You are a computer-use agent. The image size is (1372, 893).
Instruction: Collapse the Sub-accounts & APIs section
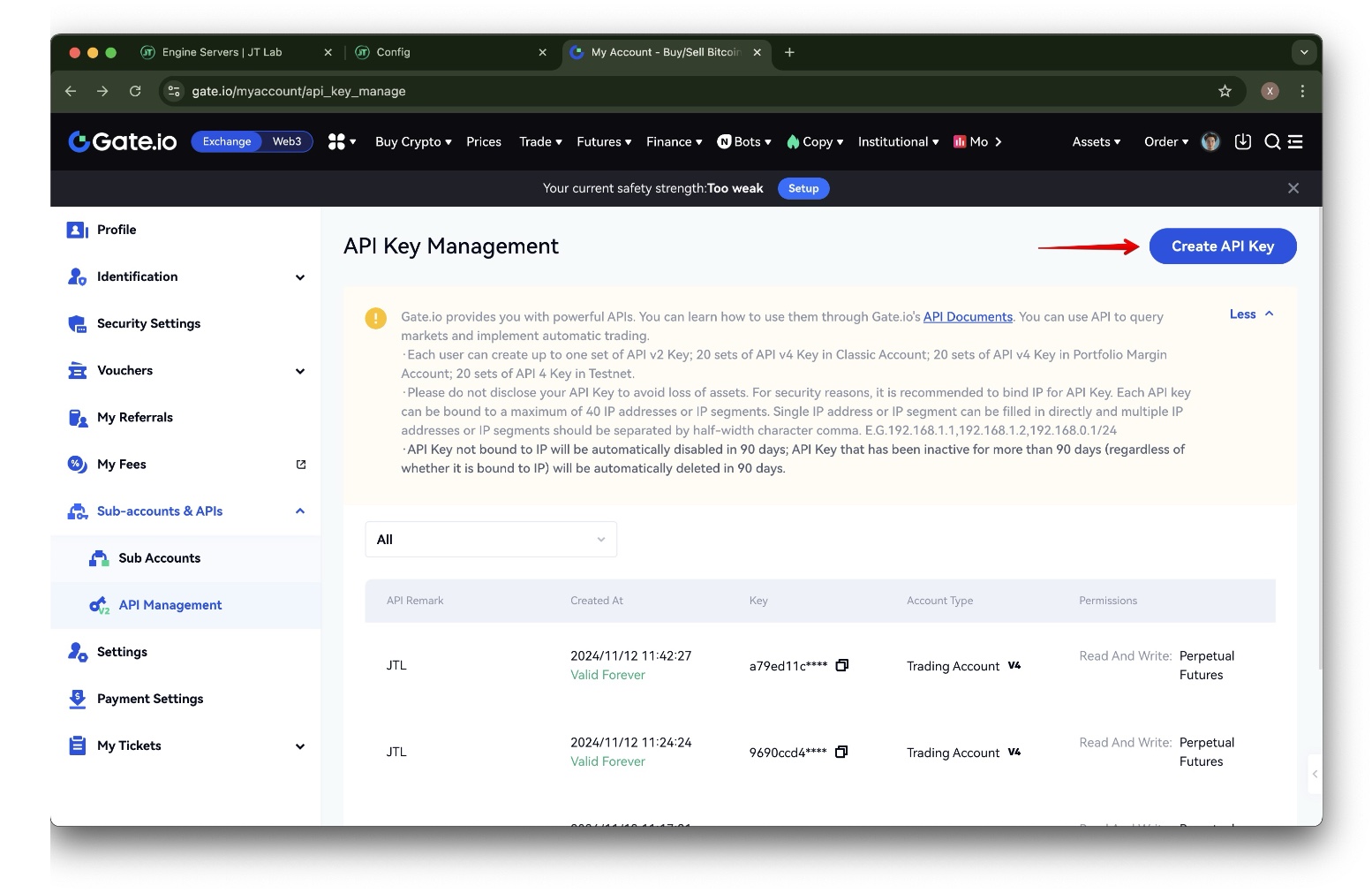(300, 511)
